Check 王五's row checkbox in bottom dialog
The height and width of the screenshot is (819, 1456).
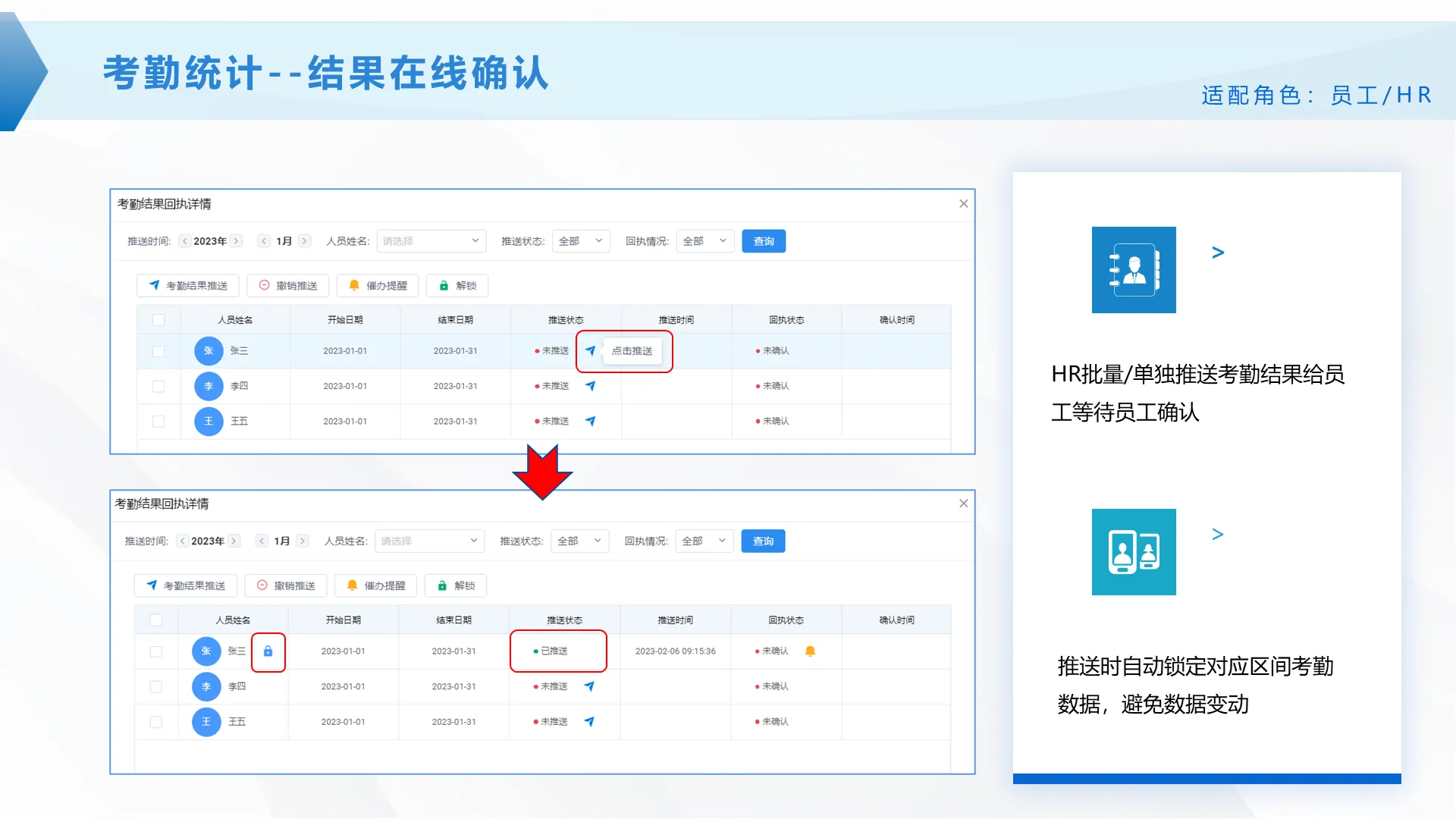pyautogui.click(x=156, y=722)
